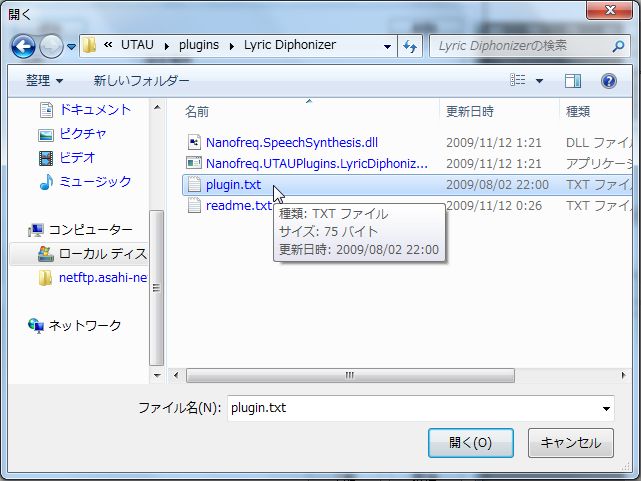
Task: Select the readme.txt file
Action: (x=239, y=206)
